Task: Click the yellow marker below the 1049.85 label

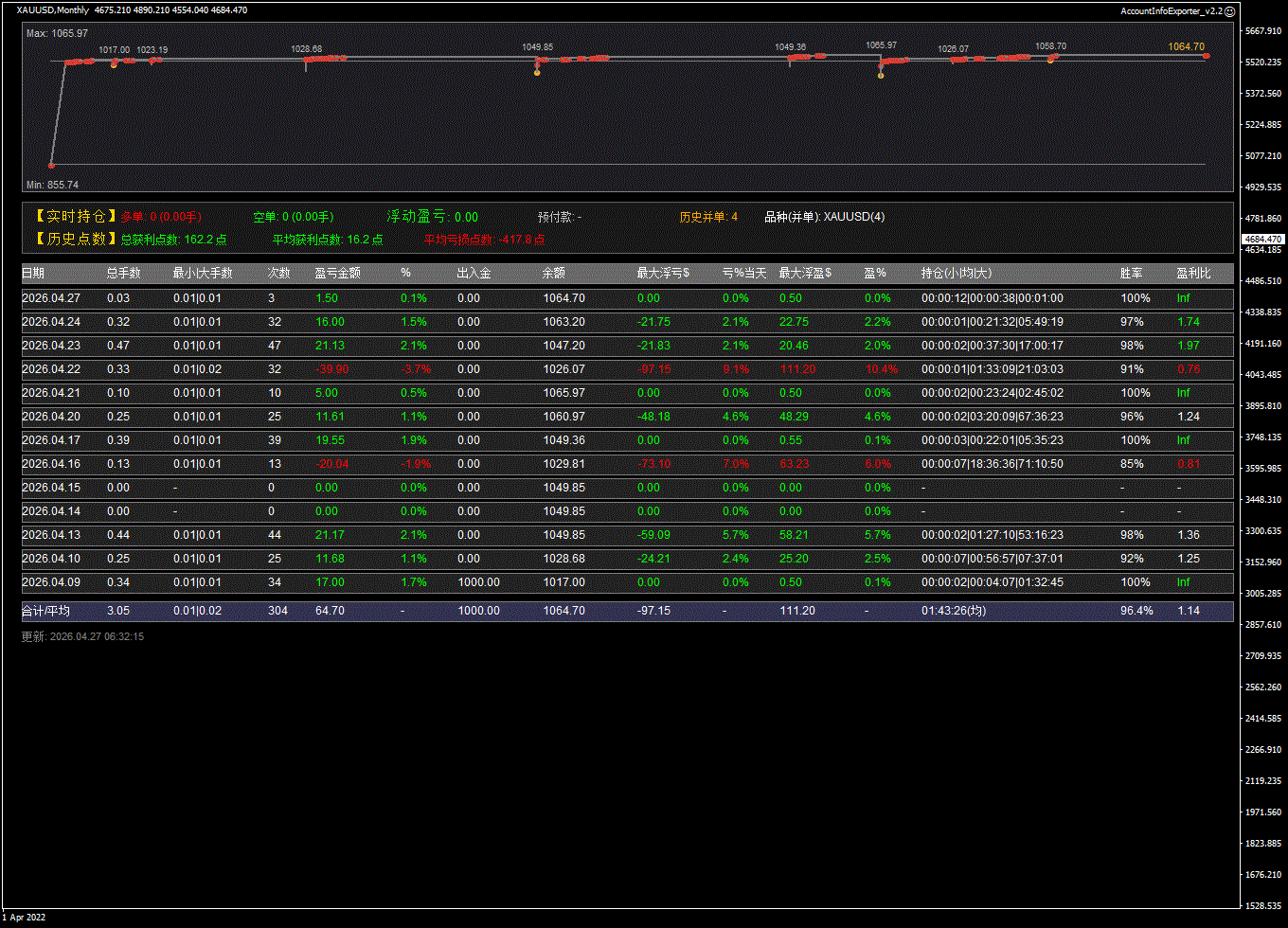Action: click(x=537, y=73)
